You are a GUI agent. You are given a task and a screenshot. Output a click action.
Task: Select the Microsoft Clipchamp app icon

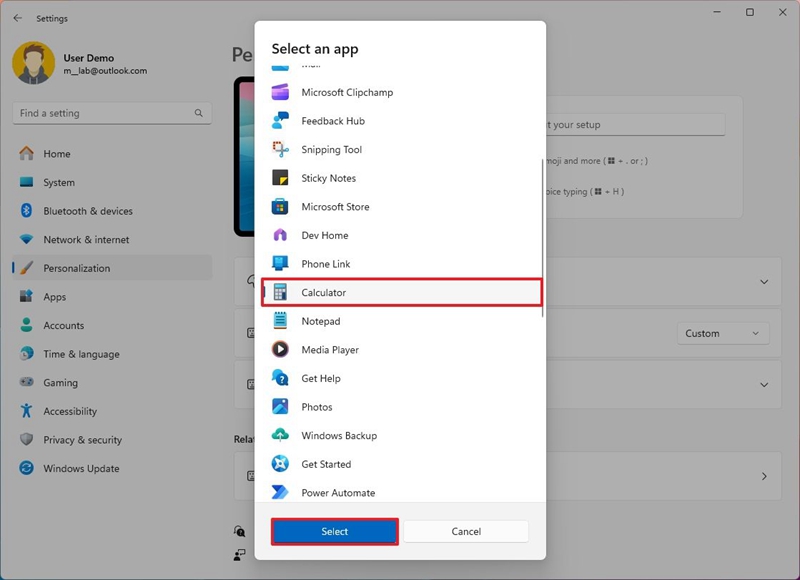pos(280,92)
